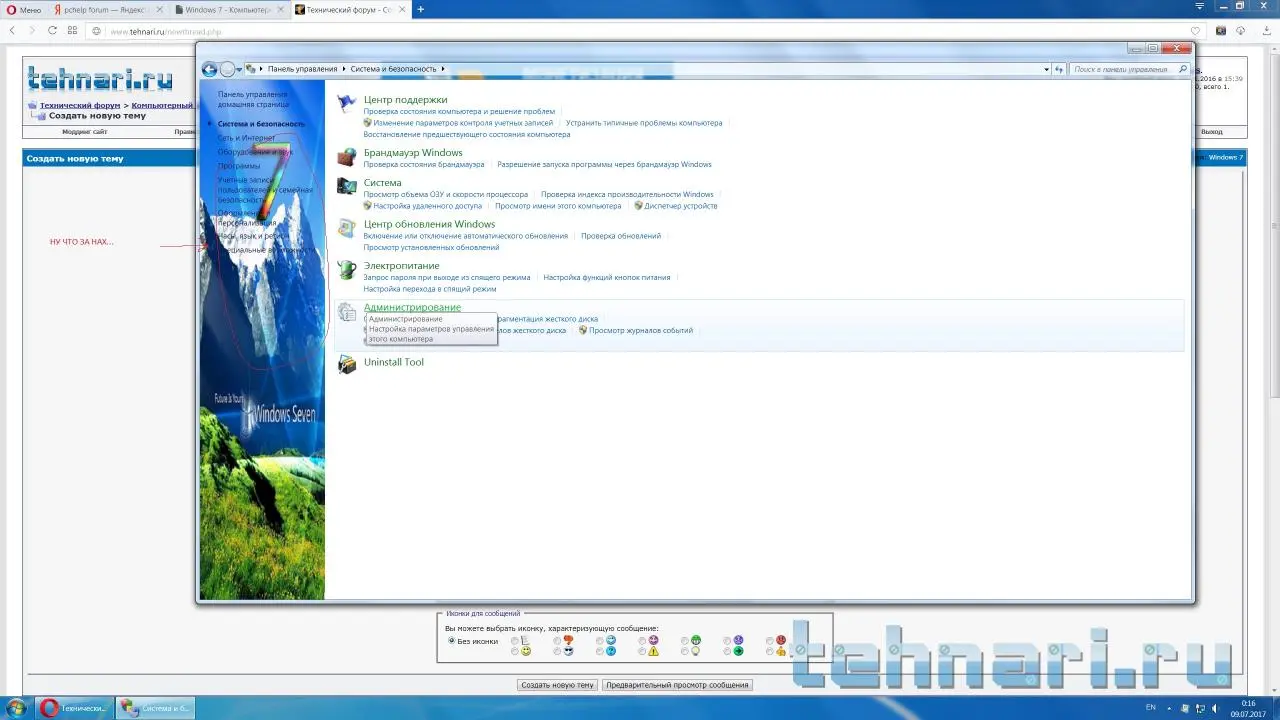Open the Диспетчер устройств link
This screenshot has height=720, width=1280.
coord(680,206)
